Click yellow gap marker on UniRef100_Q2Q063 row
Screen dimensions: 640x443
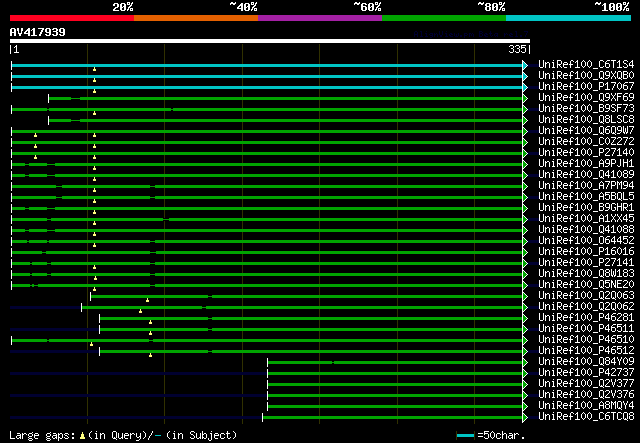coord(147,299)
